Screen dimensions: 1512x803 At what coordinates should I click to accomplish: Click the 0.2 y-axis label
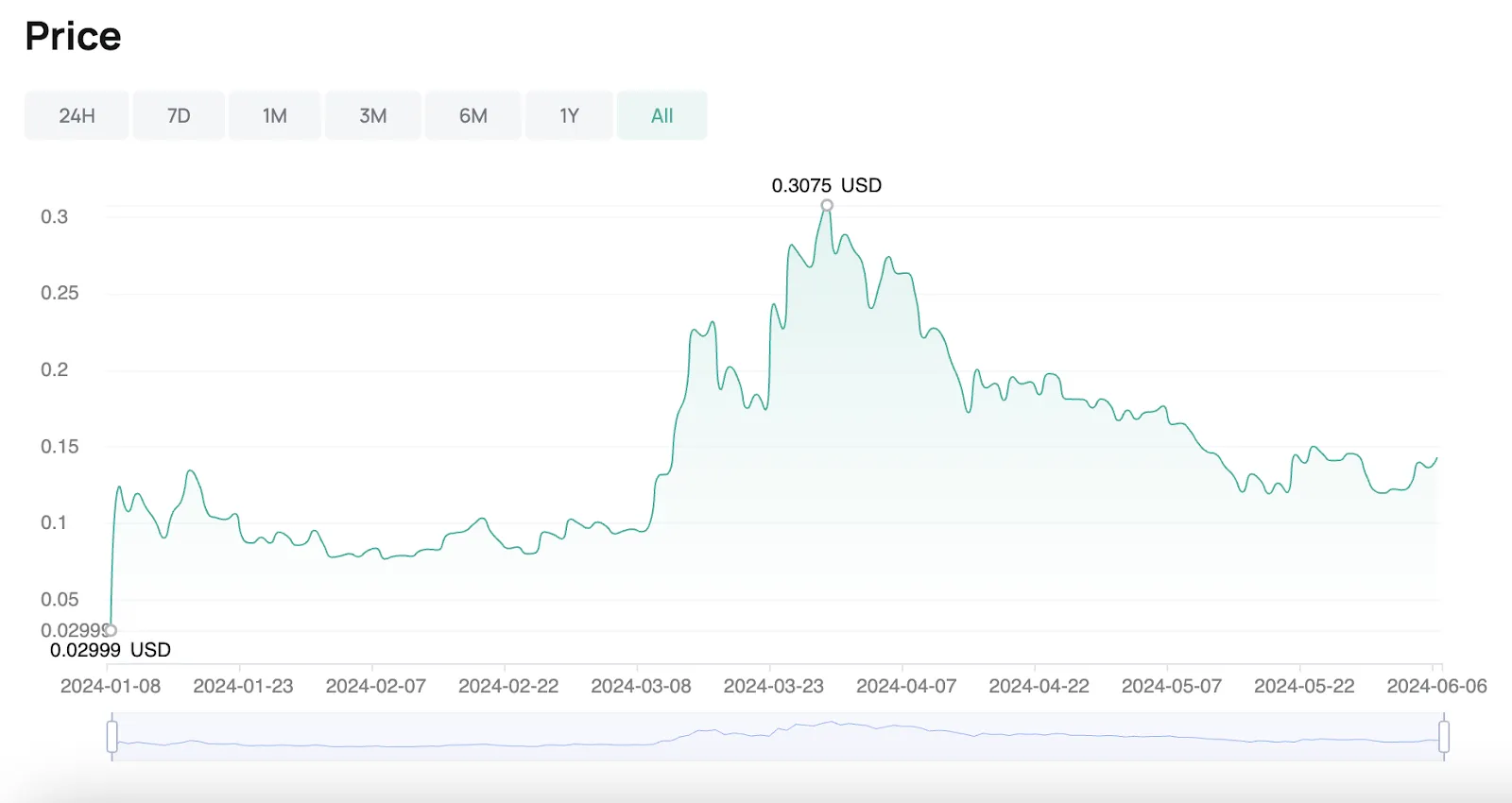54,369
